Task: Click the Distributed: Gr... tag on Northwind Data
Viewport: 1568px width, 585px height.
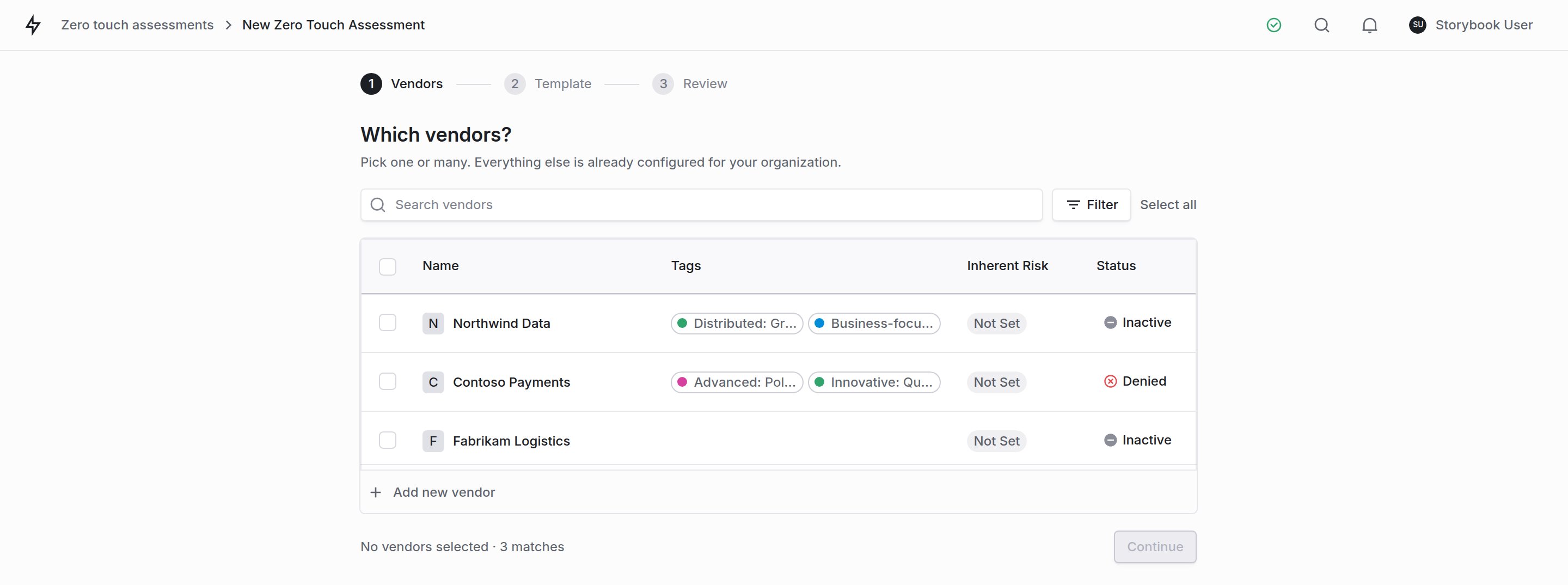Action: 737,323
